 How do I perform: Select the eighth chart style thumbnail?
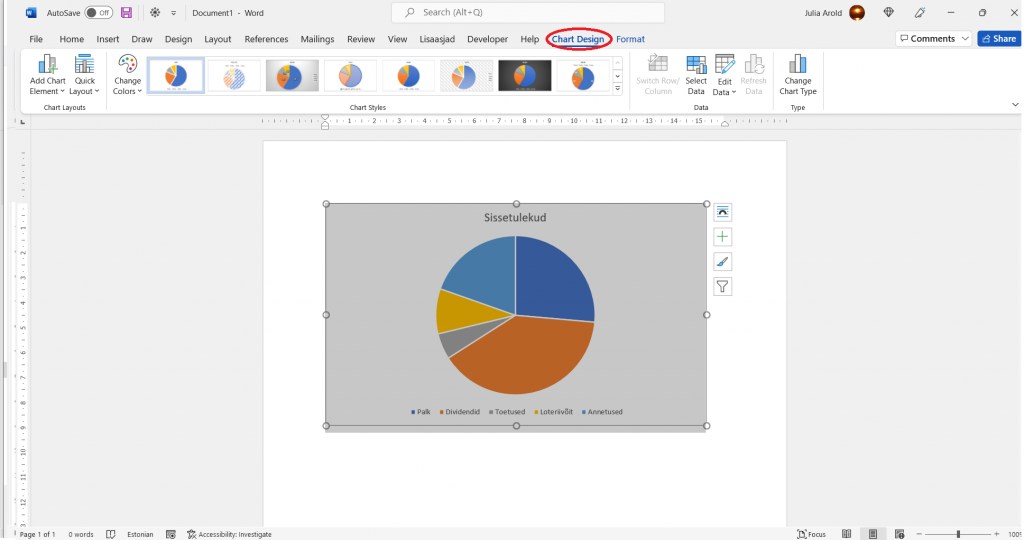(x=583, y=76)
